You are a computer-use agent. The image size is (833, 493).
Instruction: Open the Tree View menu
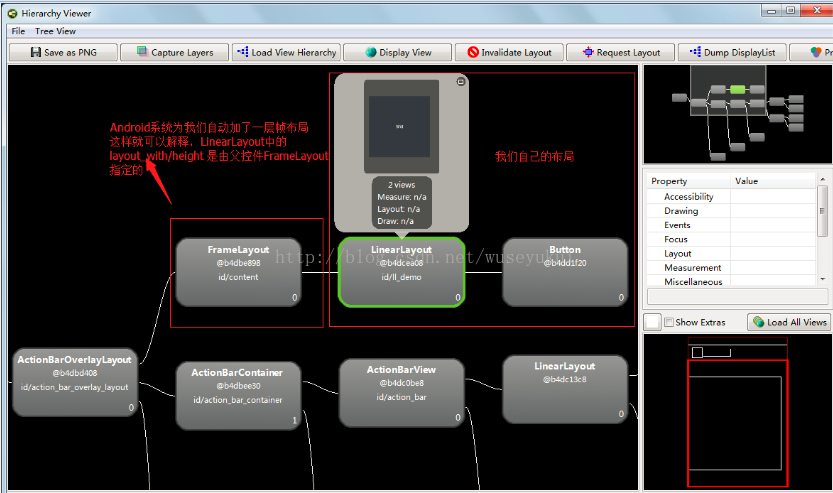(55, 31)
